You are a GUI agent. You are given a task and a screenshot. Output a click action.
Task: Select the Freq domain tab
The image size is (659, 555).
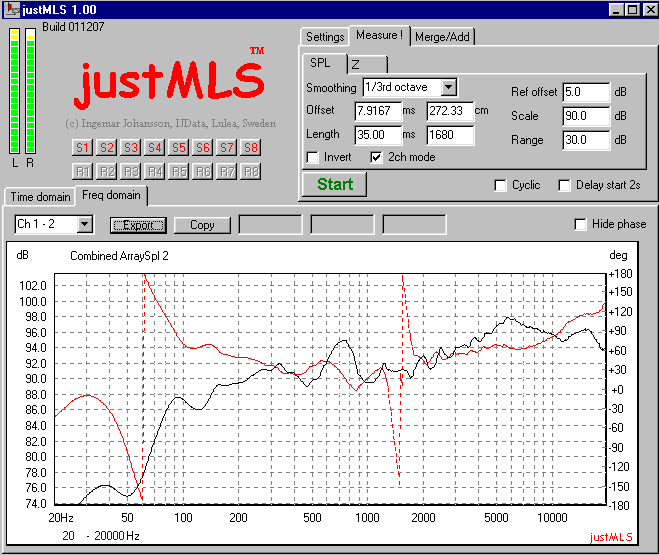coord(111,195)
